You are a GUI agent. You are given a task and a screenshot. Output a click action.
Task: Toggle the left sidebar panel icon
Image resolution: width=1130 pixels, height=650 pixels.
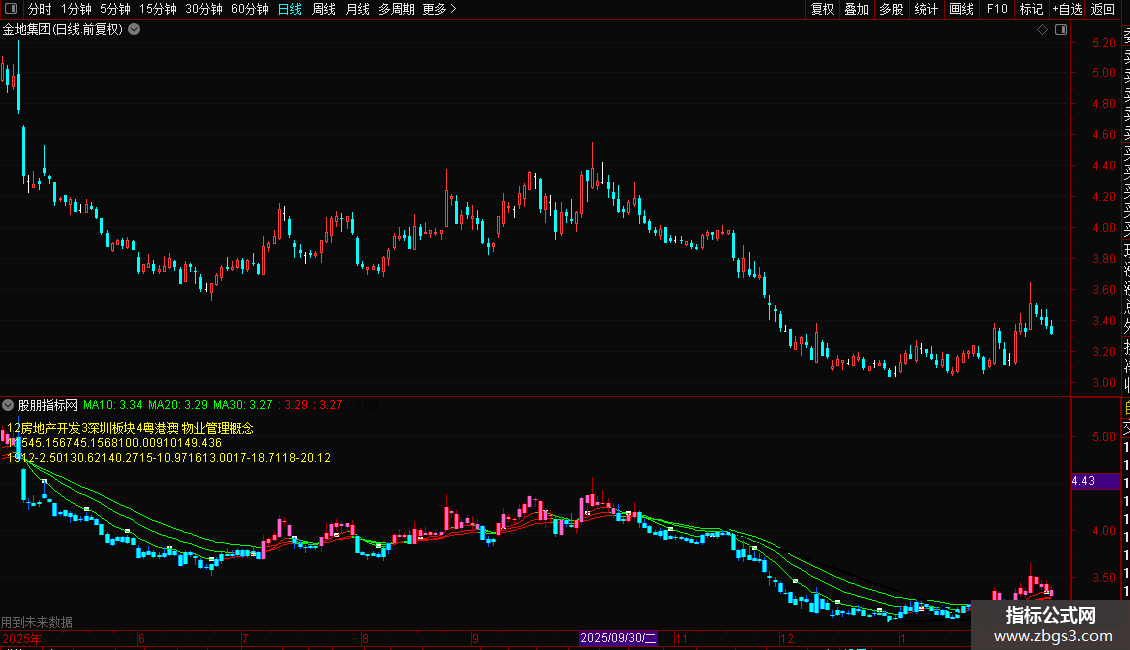(x=11, y=9)
